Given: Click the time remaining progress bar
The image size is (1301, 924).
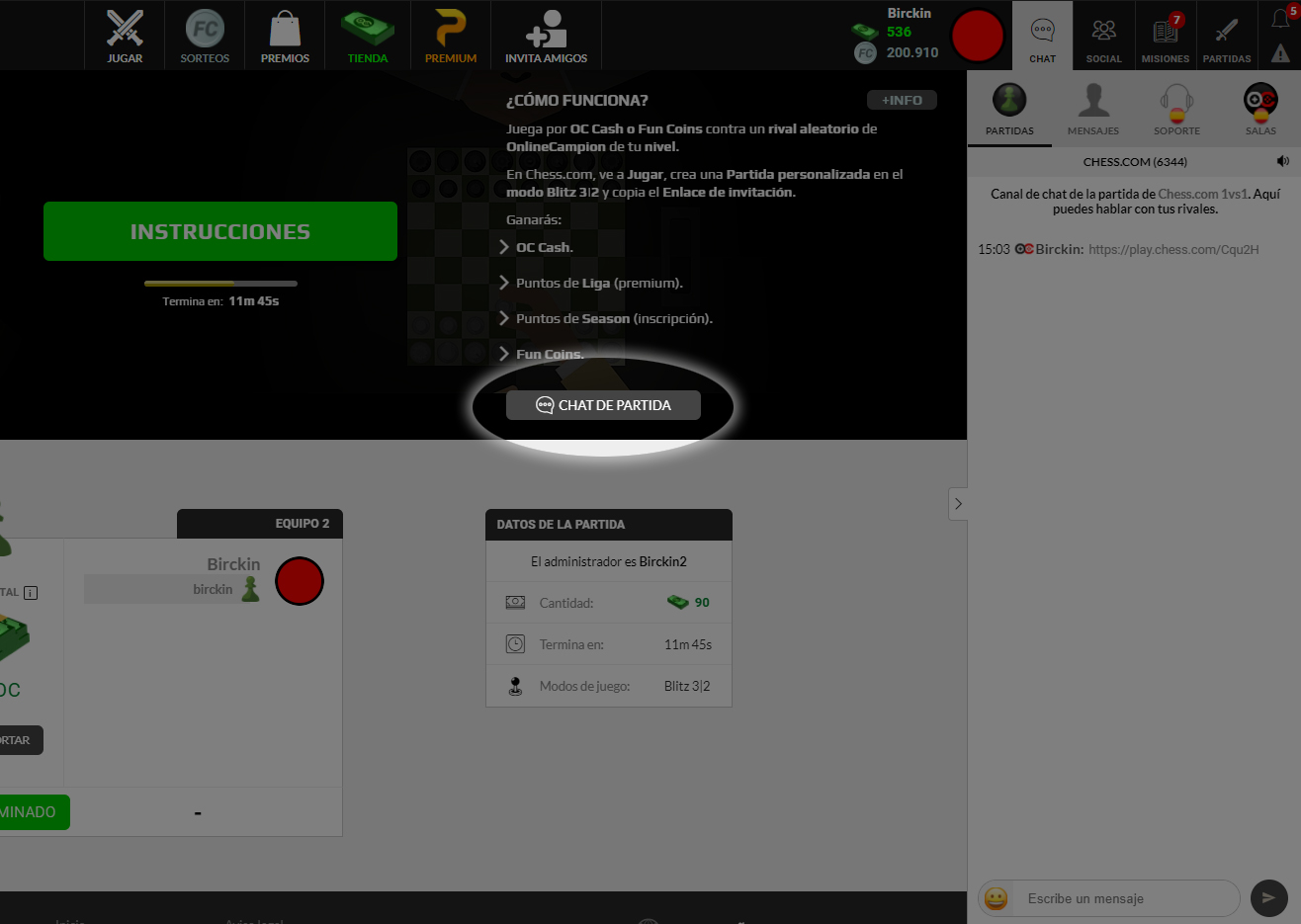Looking at the screenshot, I should (x=220, y=284).
